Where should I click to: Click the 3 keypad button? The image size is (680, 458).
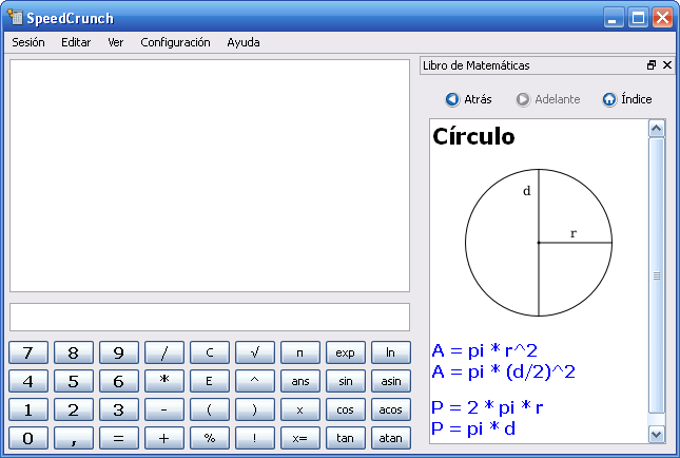click(119, 410)
